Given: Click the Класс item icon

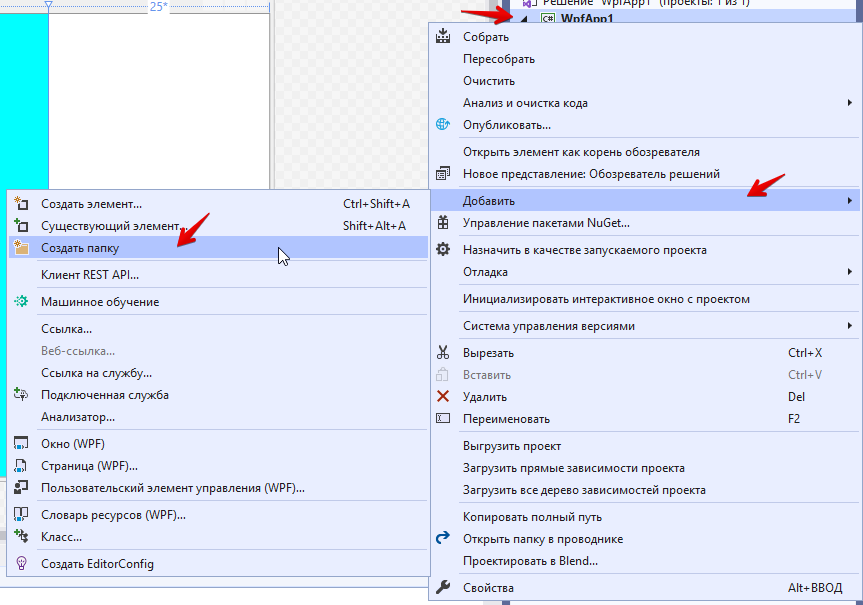Looking at the screenshot, I should click(x=21, y=537).
